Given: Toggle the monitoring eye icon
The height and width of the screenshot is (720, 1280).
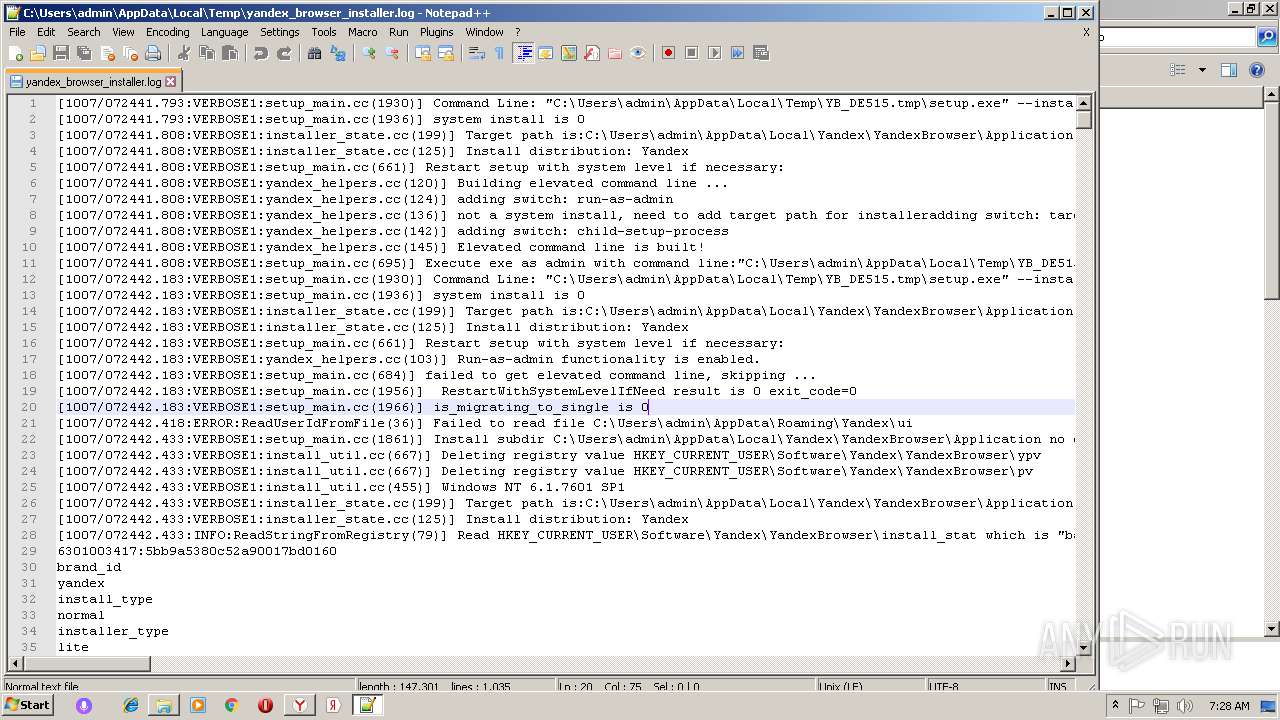Looking at the screenshot, I should (637, 53).
